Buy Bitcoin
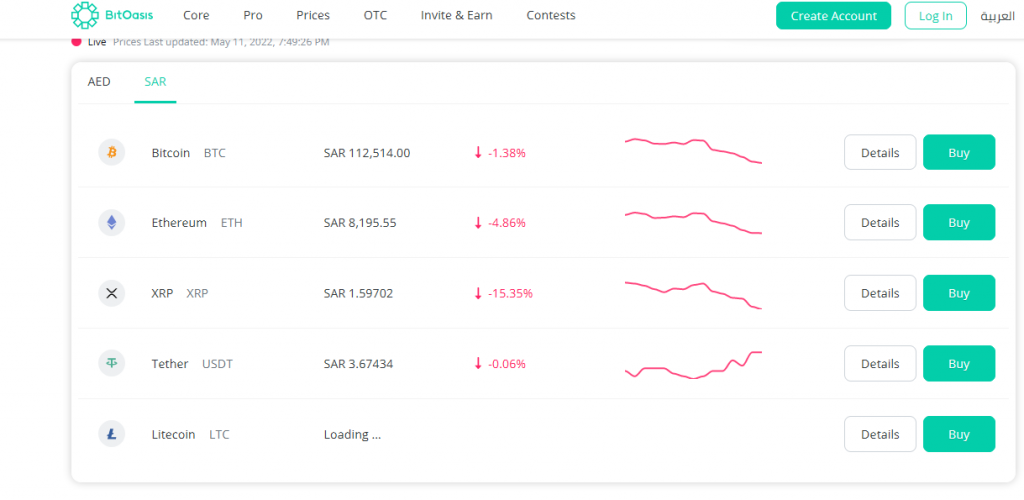 pyautogui.click(x=959, y=152)
